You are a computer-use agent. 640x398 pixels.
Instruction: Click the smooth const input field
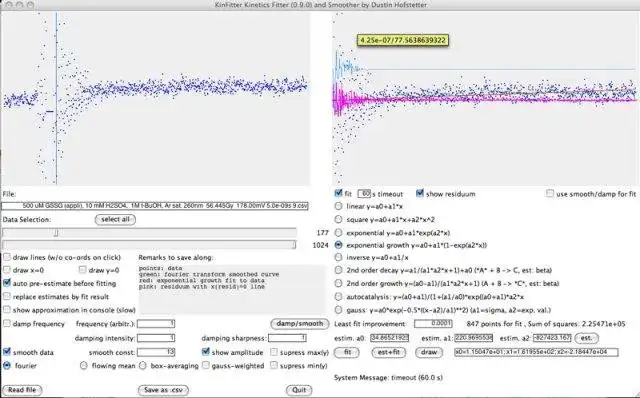click(156, 352)
